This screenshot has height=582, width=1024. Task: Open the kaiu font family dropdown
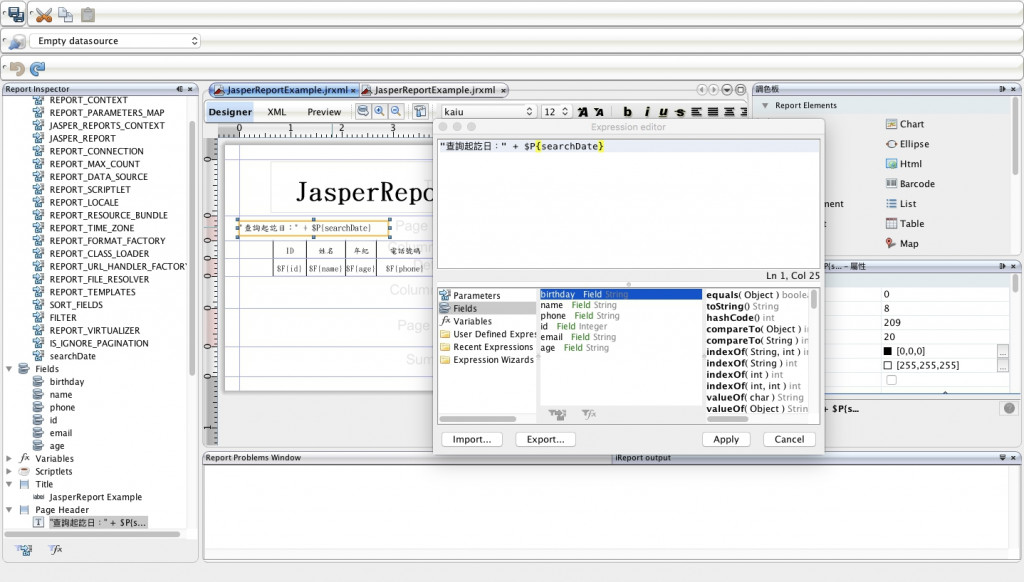coord(488,112)
